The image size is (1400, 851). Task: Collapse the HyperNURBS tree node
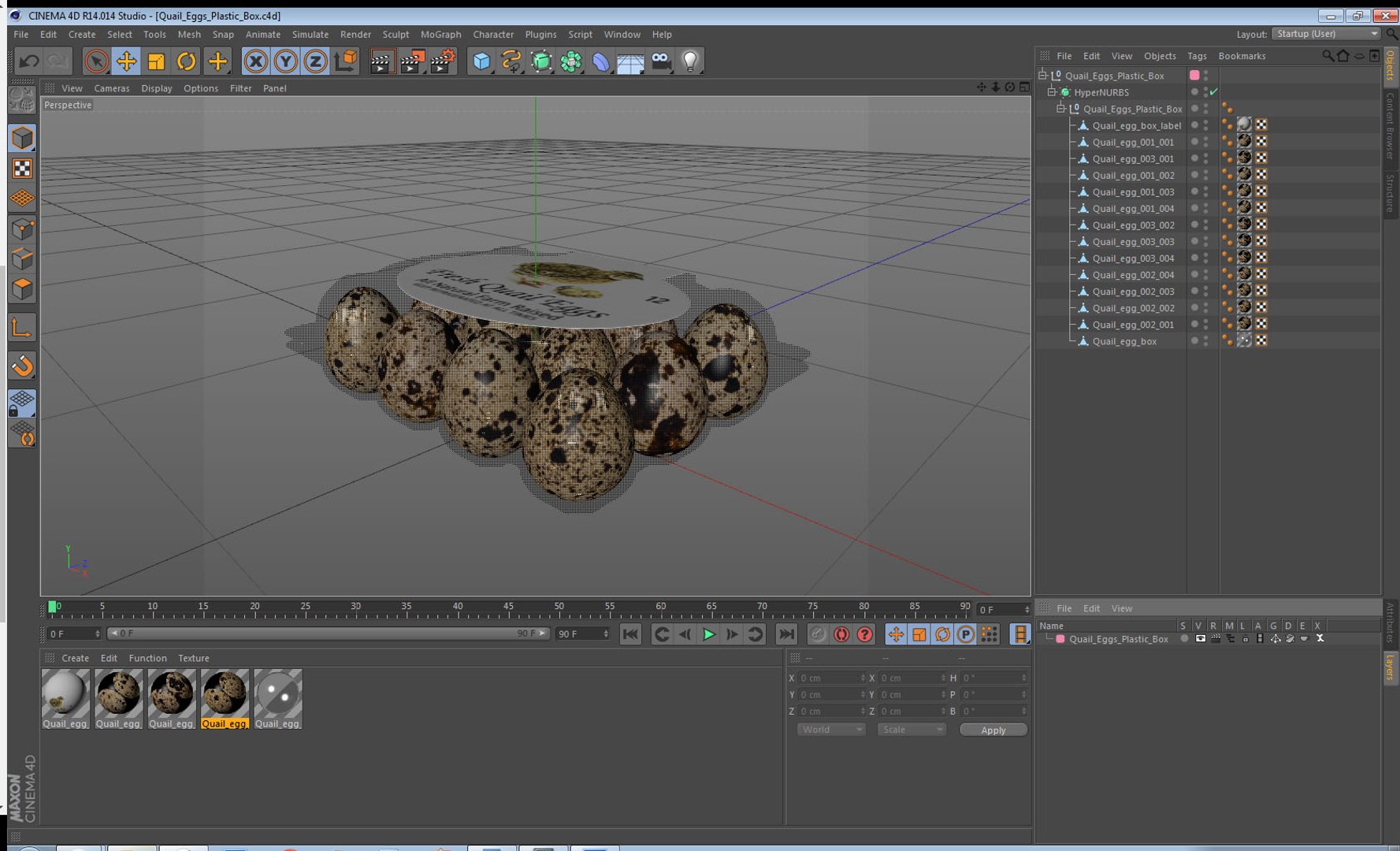[x=1051, y=92]
